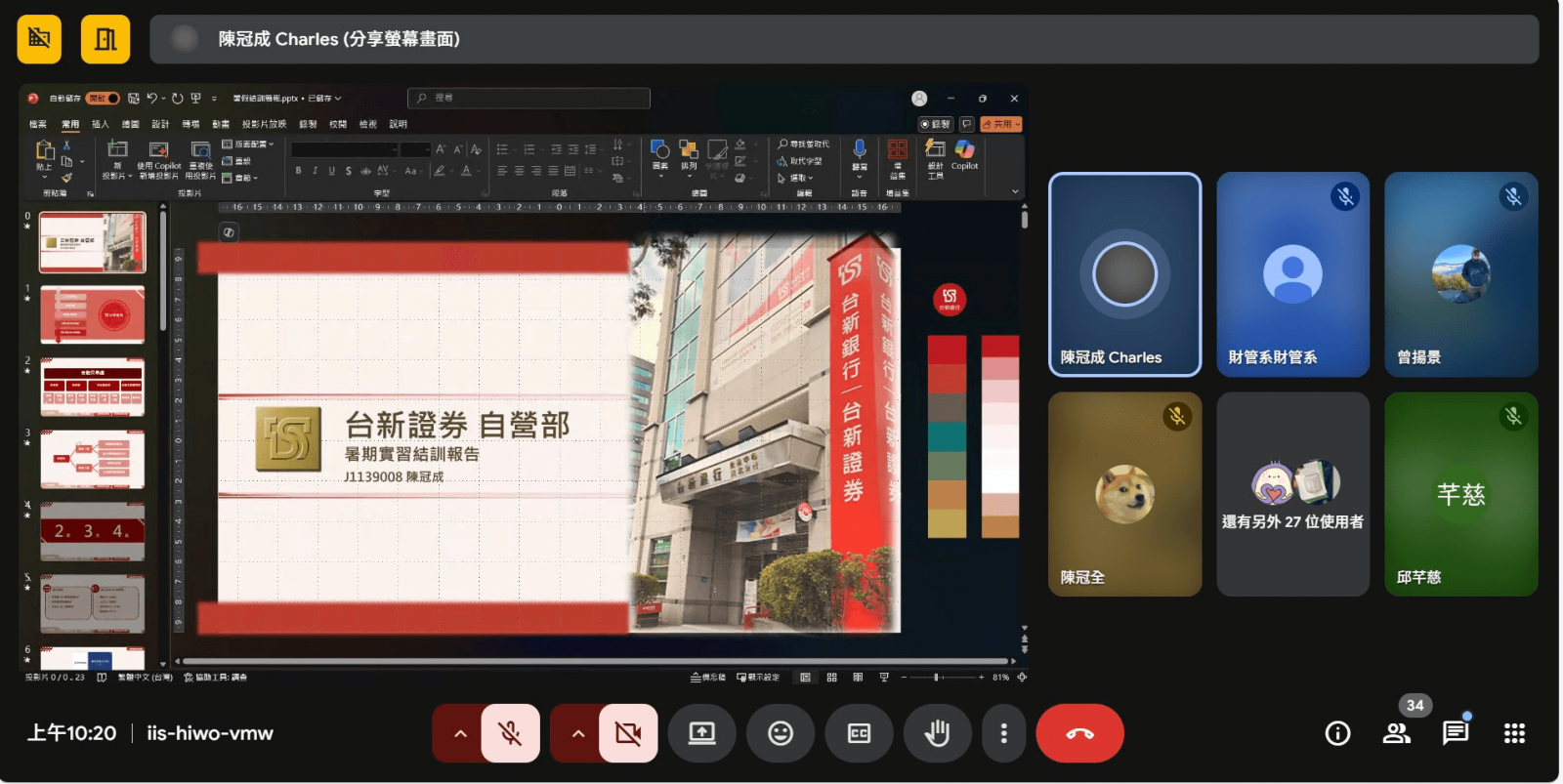The image size is (1563, 784).
Task: Send an emoji reaction
Action: [781, 733]
